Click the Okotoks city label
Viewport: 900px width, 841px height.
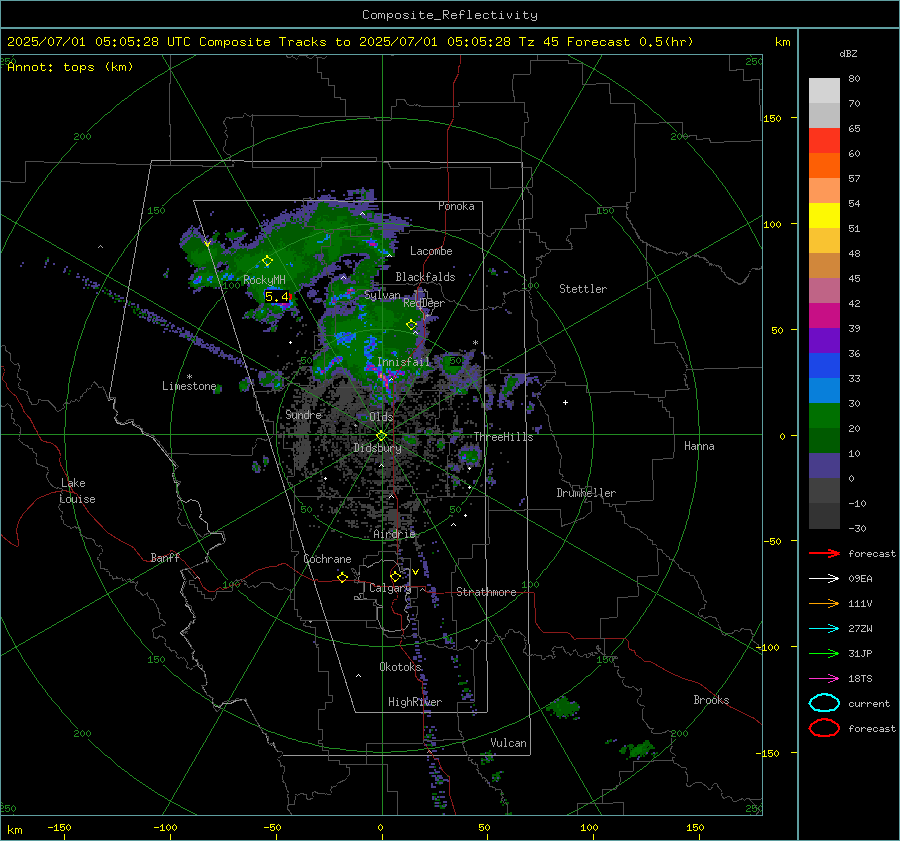(400, 666)
